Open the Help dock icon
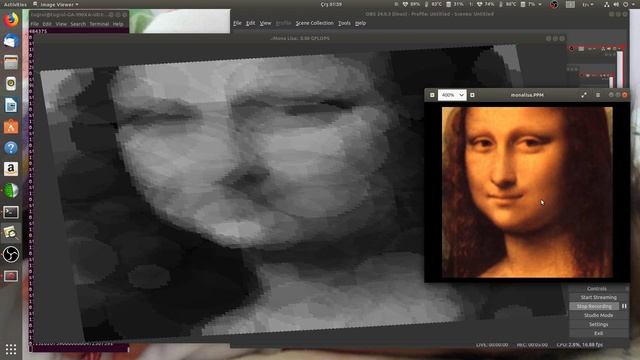Viewport: 640px width, 360px height. click(11, 148)
